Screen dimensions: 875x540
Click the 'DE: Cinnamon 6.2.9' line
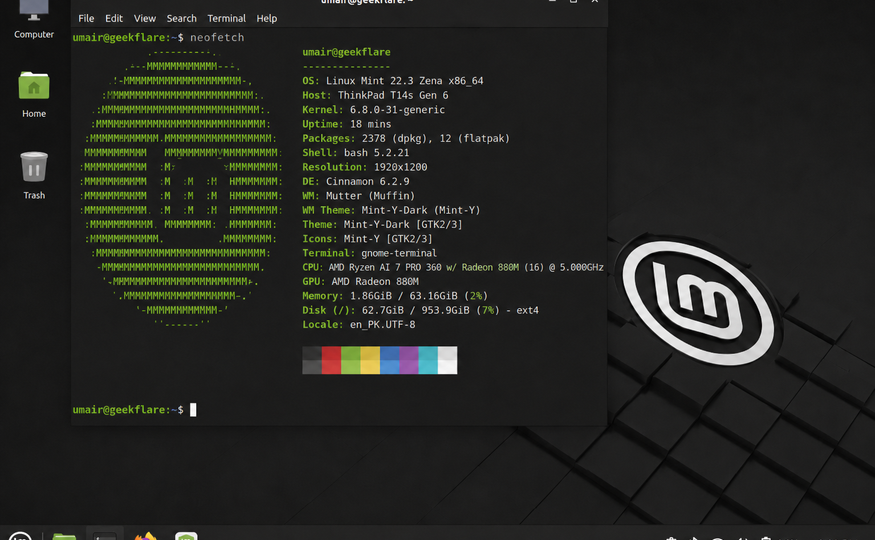(x=355, y=181)
